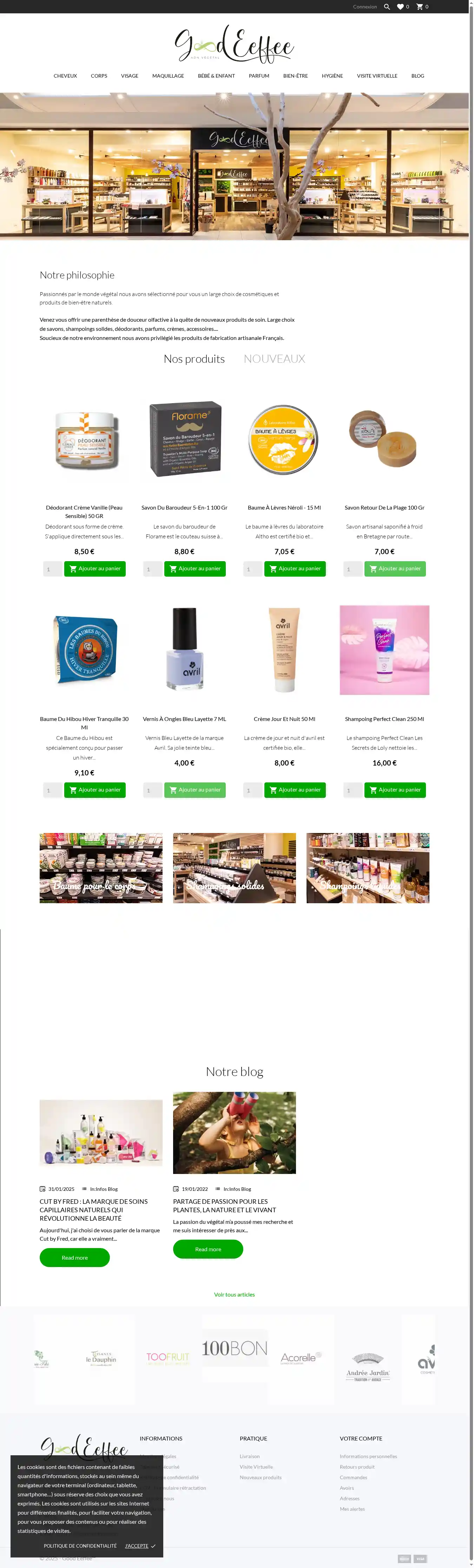474x1568 pixels.
Task: Click the Good Eeffee header logo
Action: [234, 45]
